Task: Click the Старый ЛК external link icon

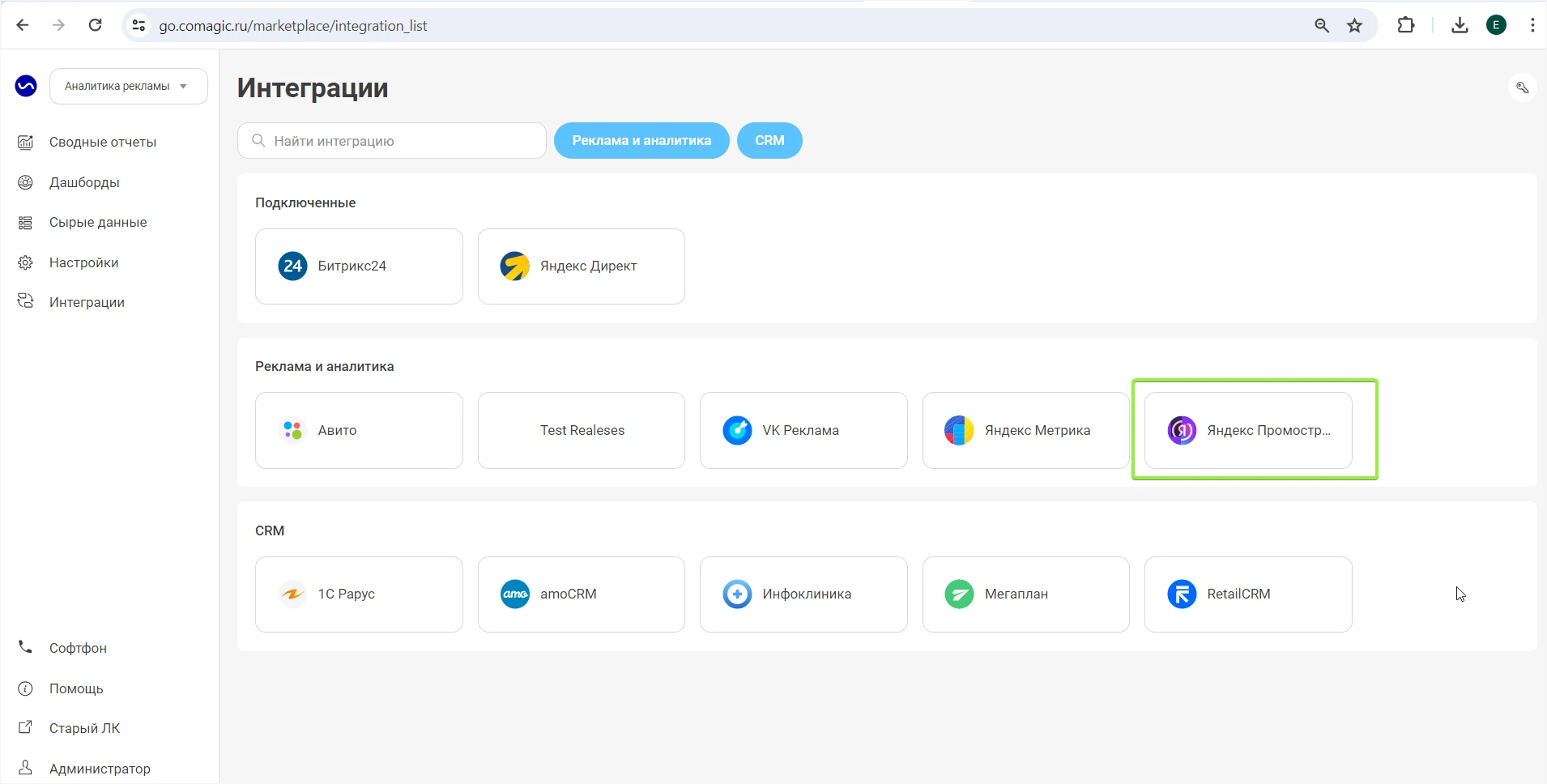Action: click(26, 727)
